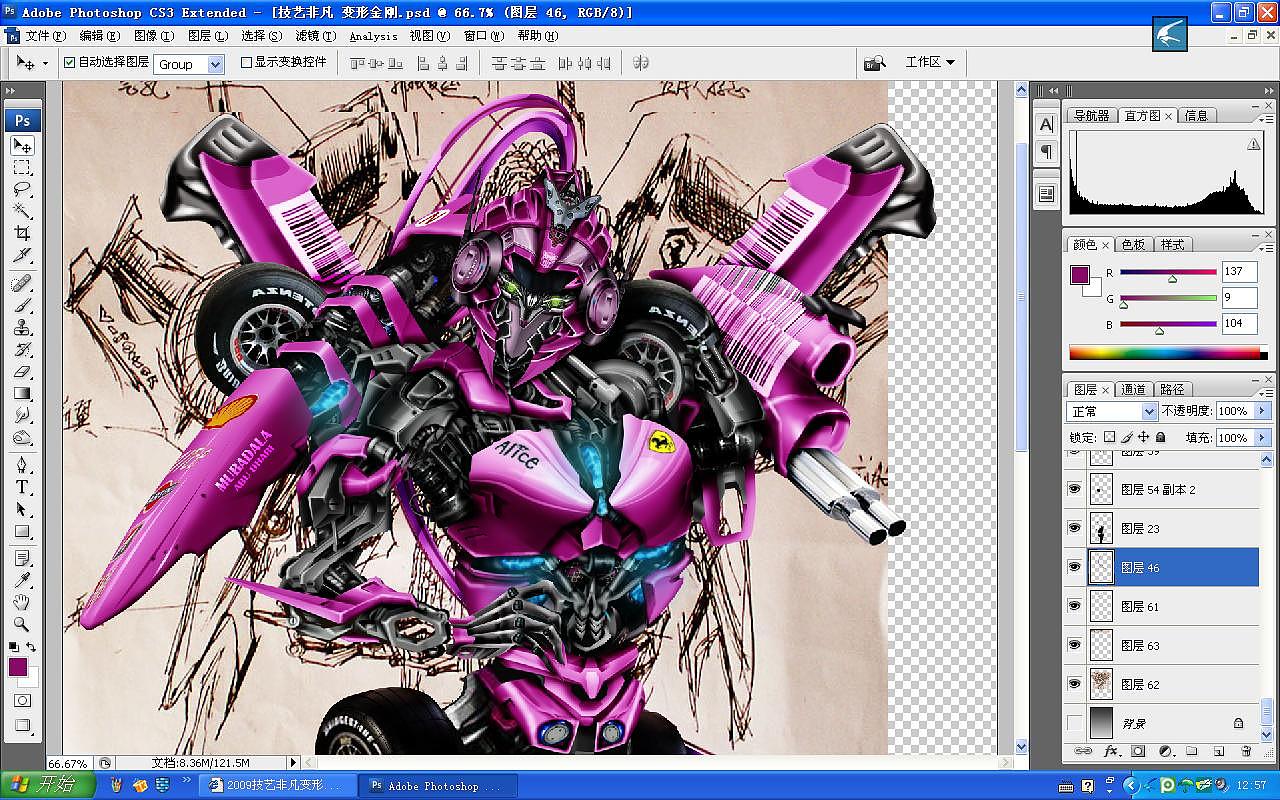
Task: Toggle eye icon for 图层 63
Action: click(x=1075, y=645)
